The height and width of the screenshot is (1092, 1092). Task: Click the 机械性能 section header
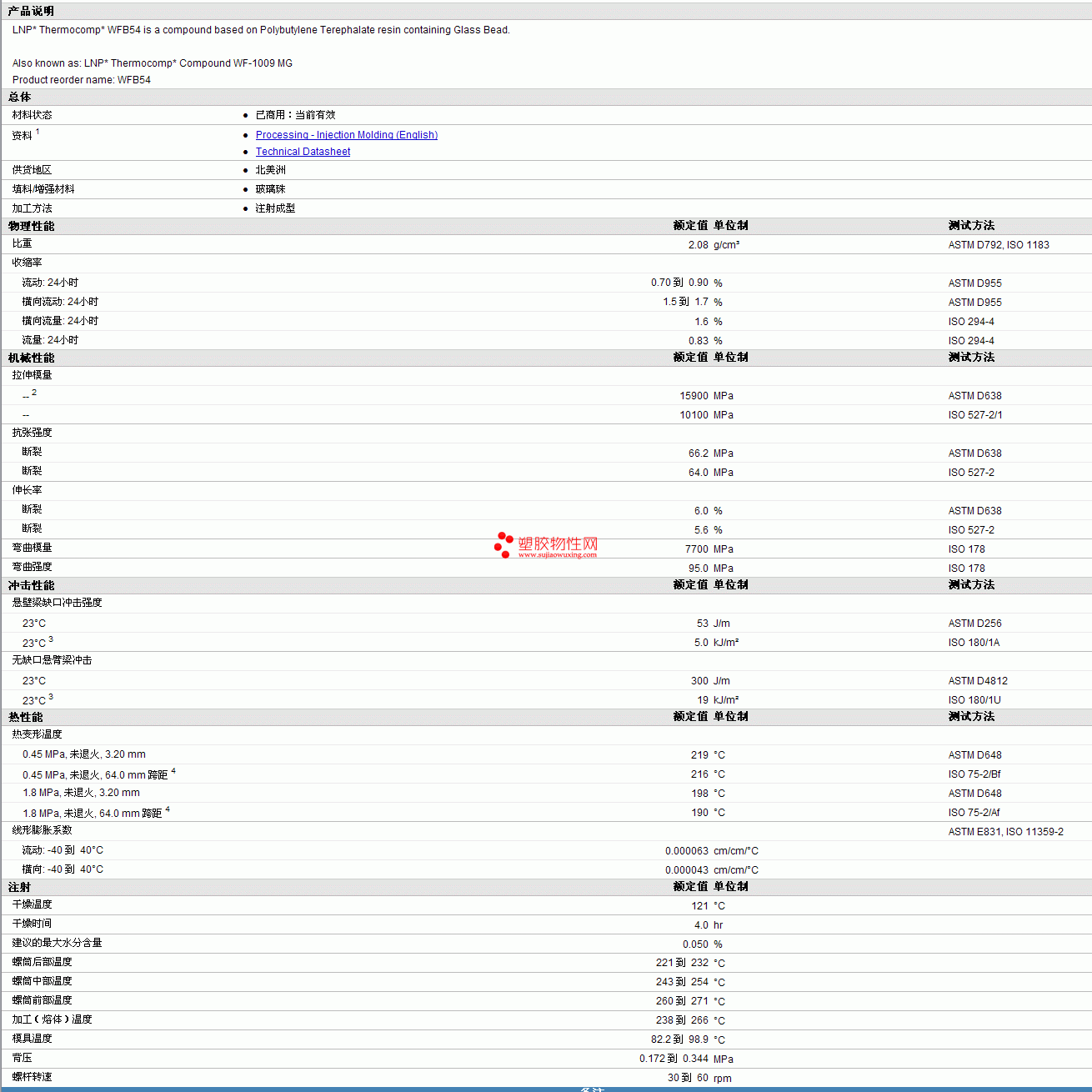(x=31, y=358)
